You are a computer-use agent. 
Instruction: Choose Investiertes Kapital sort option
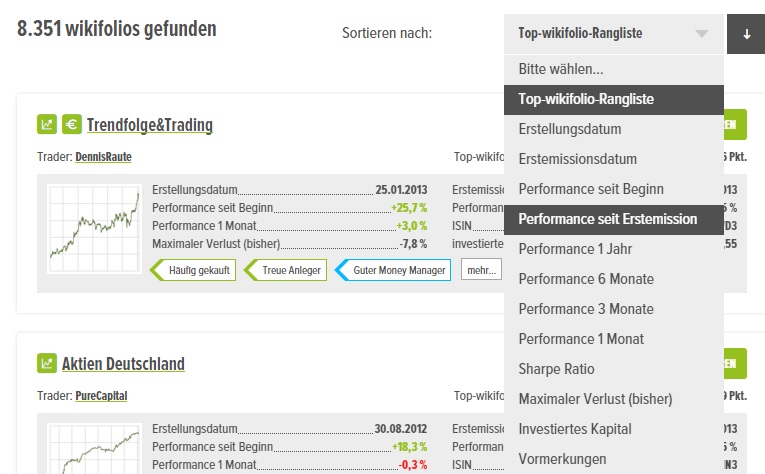click(x=575, y=429)
